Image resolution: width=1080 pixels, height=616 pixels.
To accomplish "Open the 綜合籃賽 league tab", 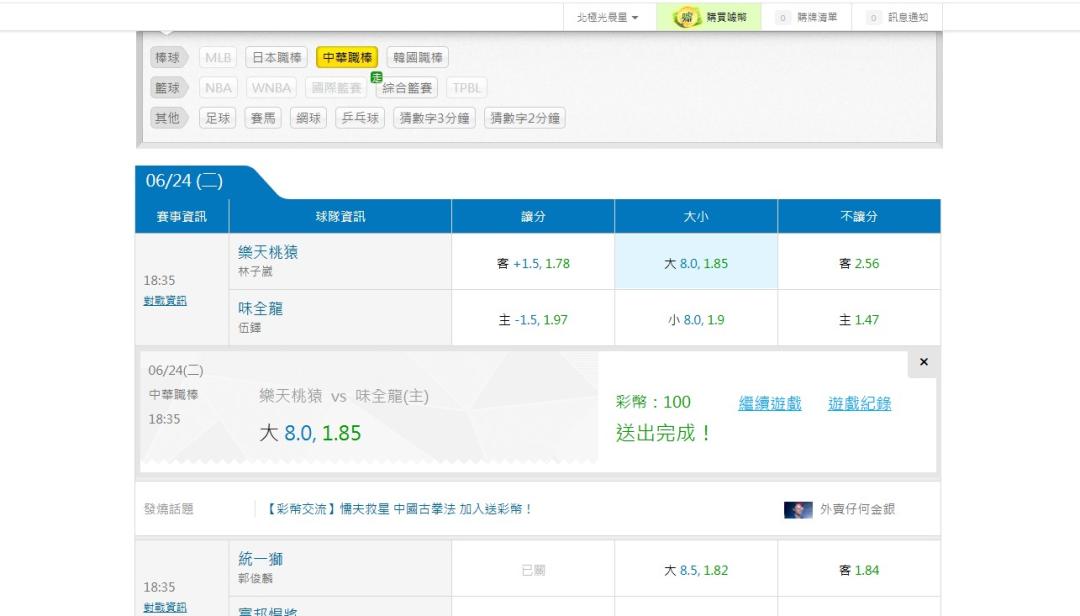I will 407,88.
